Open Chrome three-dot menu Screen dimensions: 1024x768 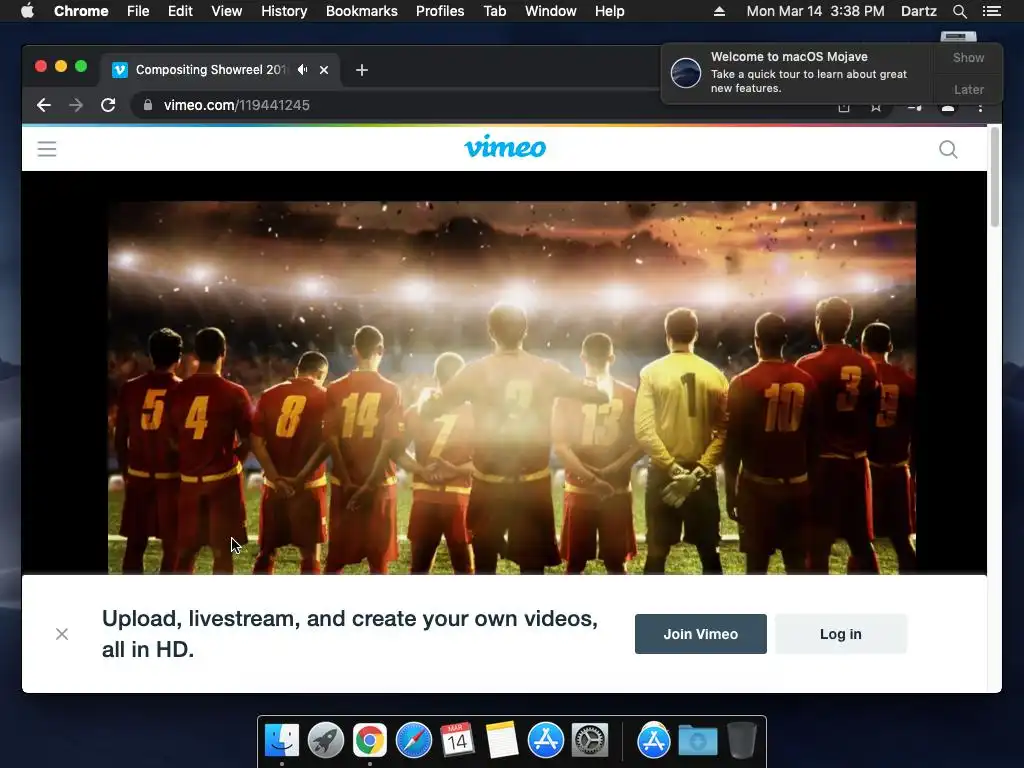(980, 108)
